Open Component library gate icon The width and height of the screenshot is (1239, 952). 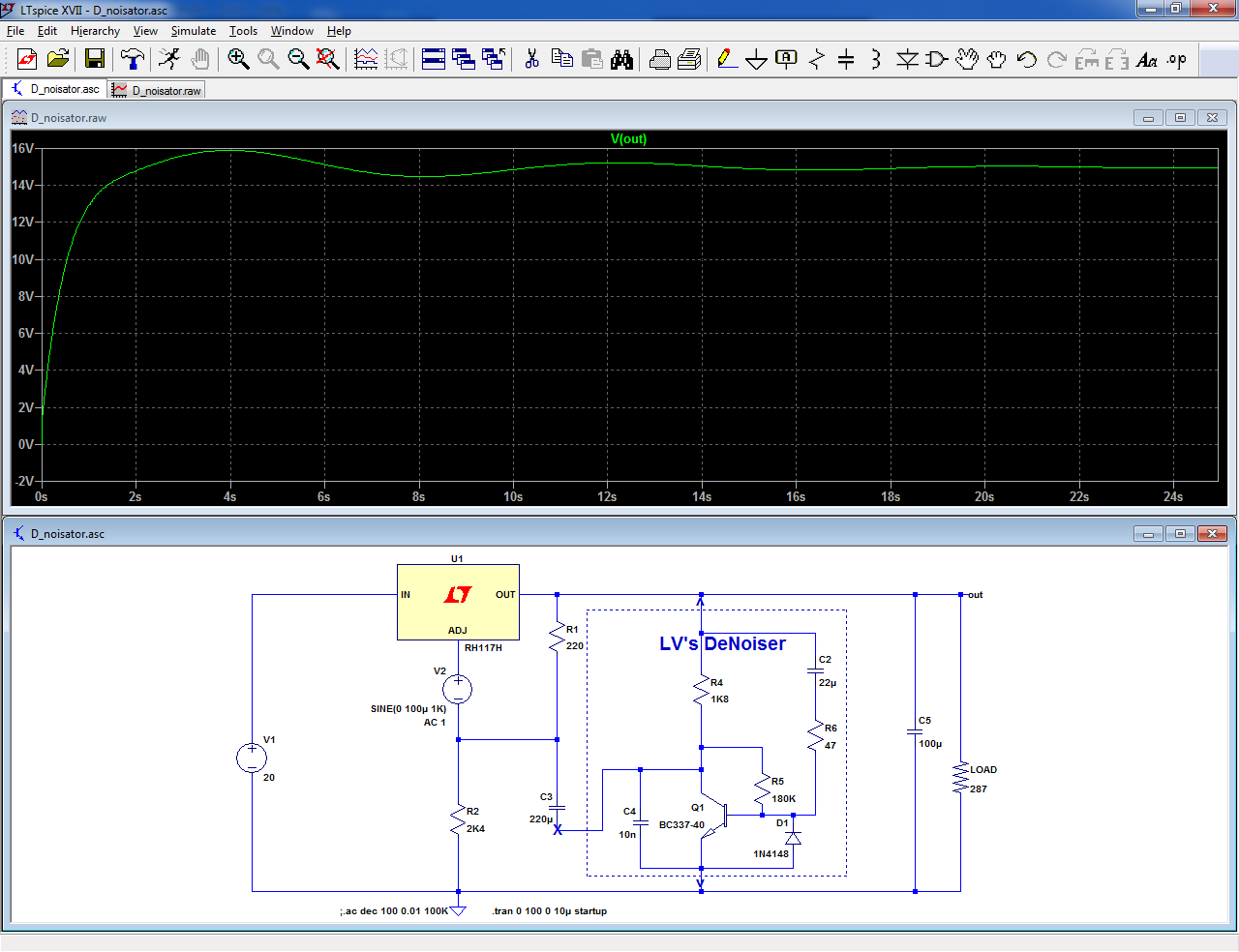(937, 60)
